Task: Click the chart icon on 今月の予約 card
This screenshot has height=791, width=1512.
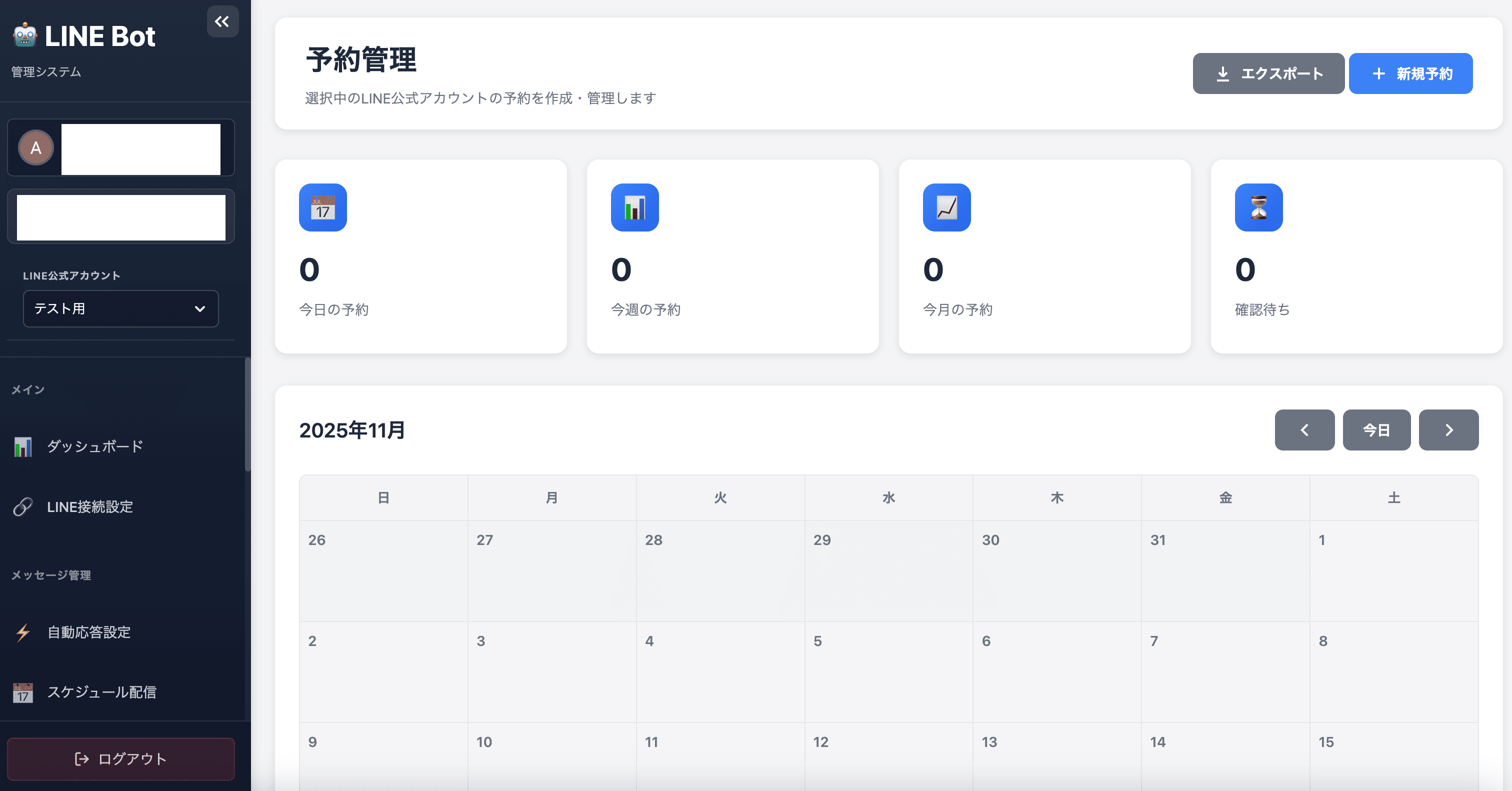Action: pos(947,207)
